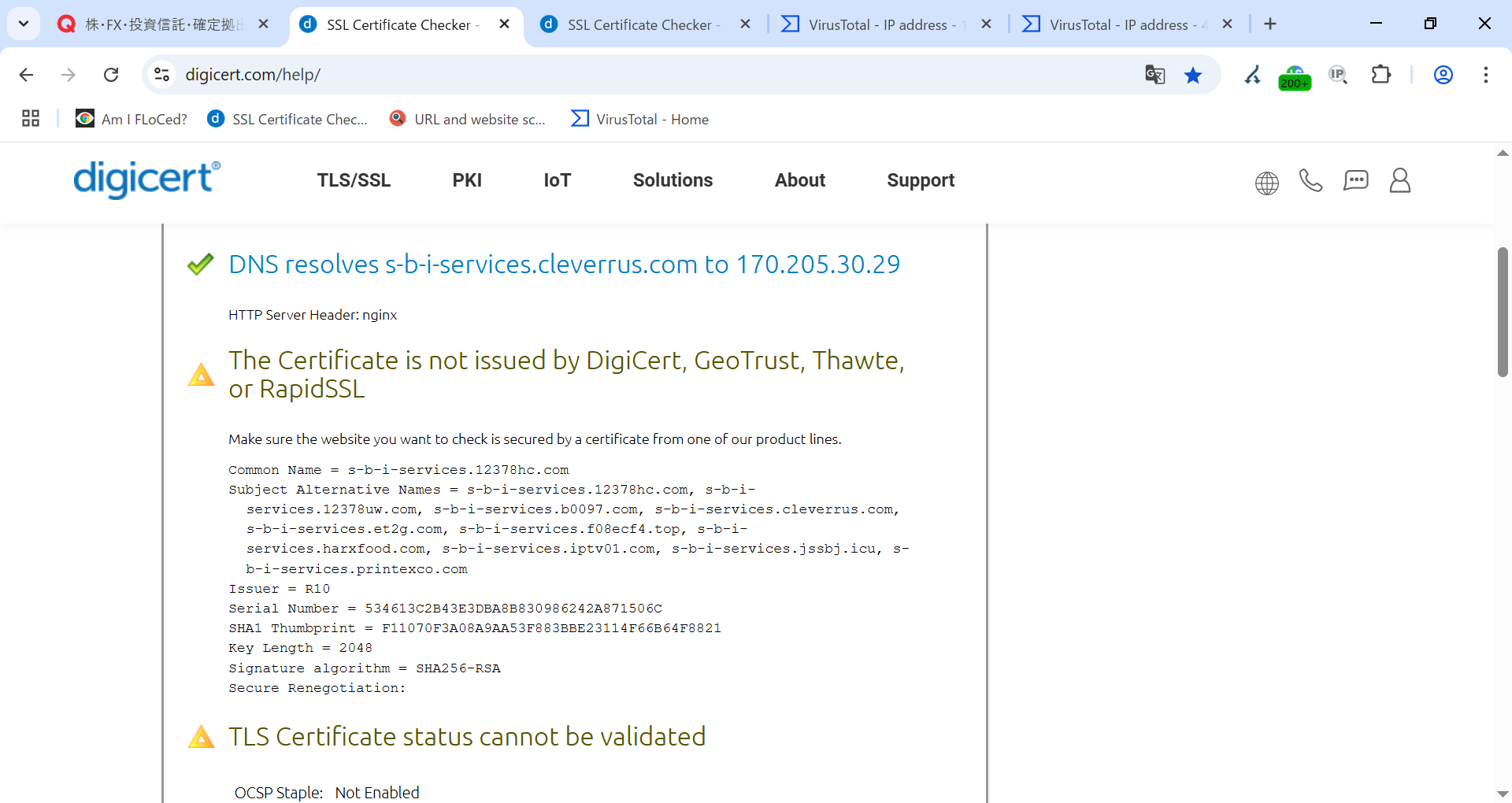Image resolution: width=1512 pixels, height=803 pixels.
Task: Open the Chrome three-dot menu
Action: tap(1486, 75)
